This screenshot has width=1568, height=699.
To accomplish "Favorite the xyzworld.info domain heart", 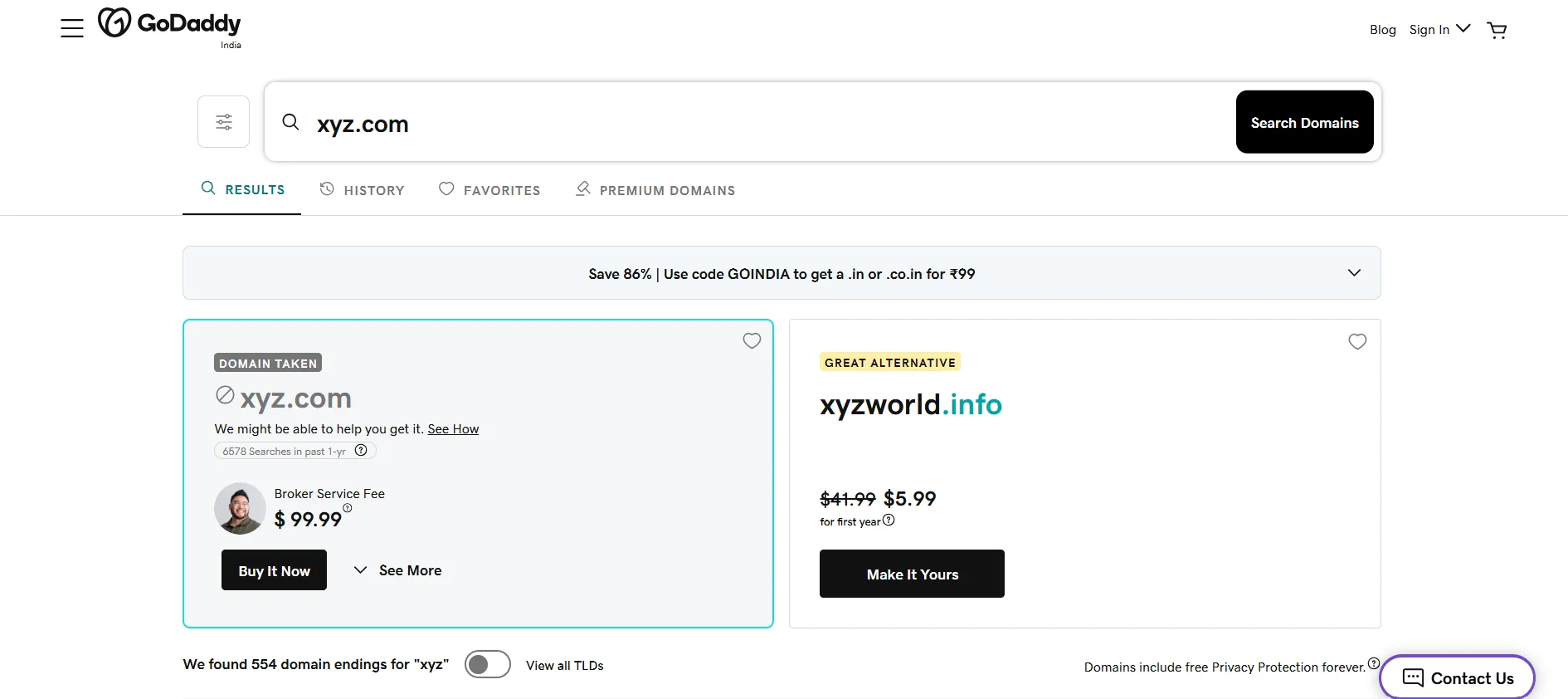I will tap(1357, 341).
